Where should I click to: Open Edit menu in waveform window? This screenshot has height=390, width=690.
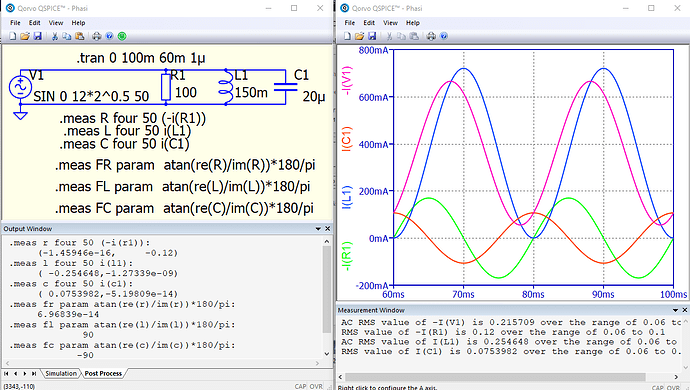369,23
